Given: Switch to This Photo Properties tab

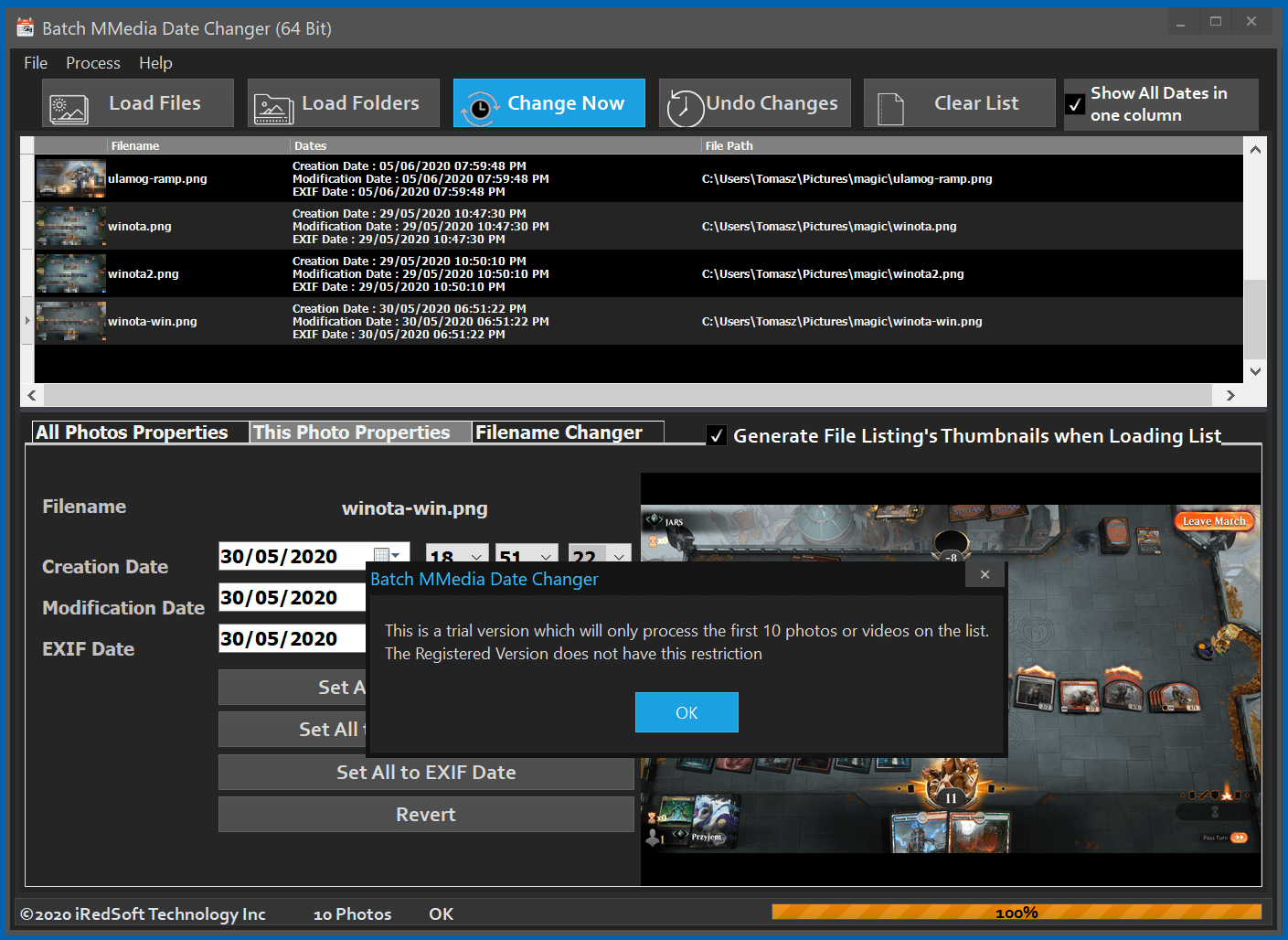Looking at the screenshot, I should [x=361, y=433].
